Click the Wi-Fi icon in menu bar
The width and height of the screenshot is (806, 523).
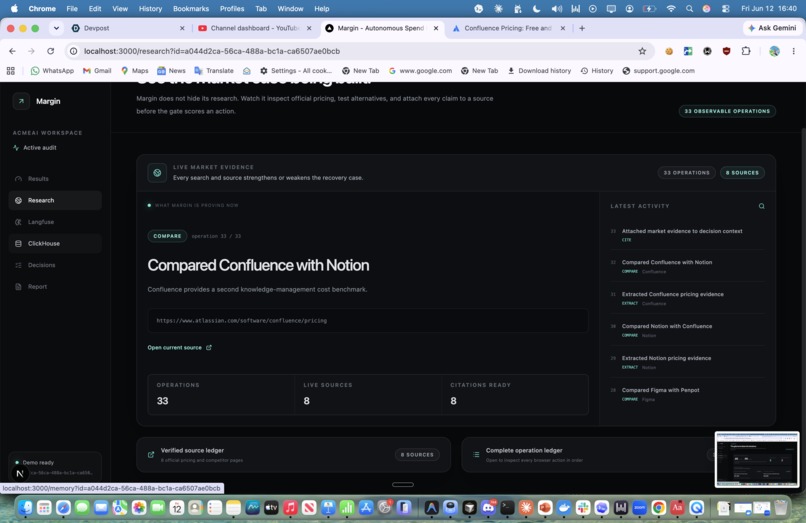671,8
